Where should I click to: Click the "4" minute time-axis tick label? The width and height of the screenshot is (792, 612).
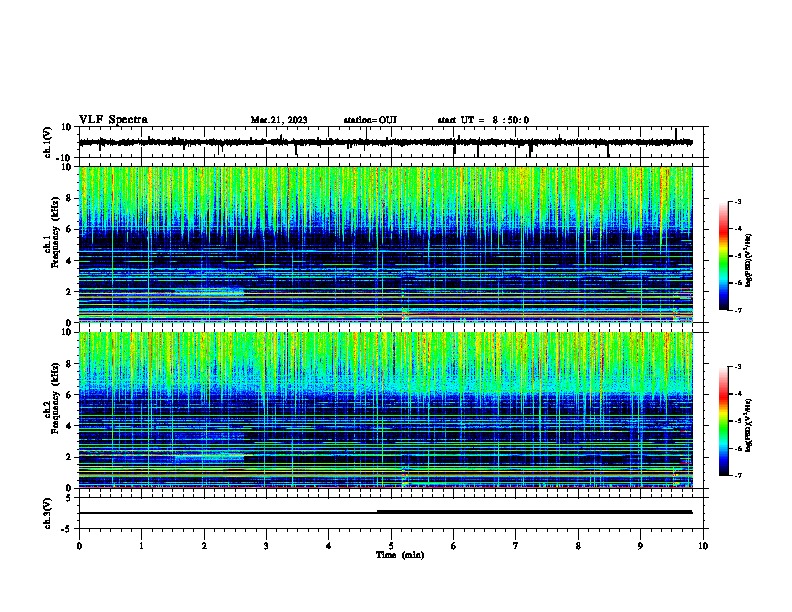(x=329, y=546)
